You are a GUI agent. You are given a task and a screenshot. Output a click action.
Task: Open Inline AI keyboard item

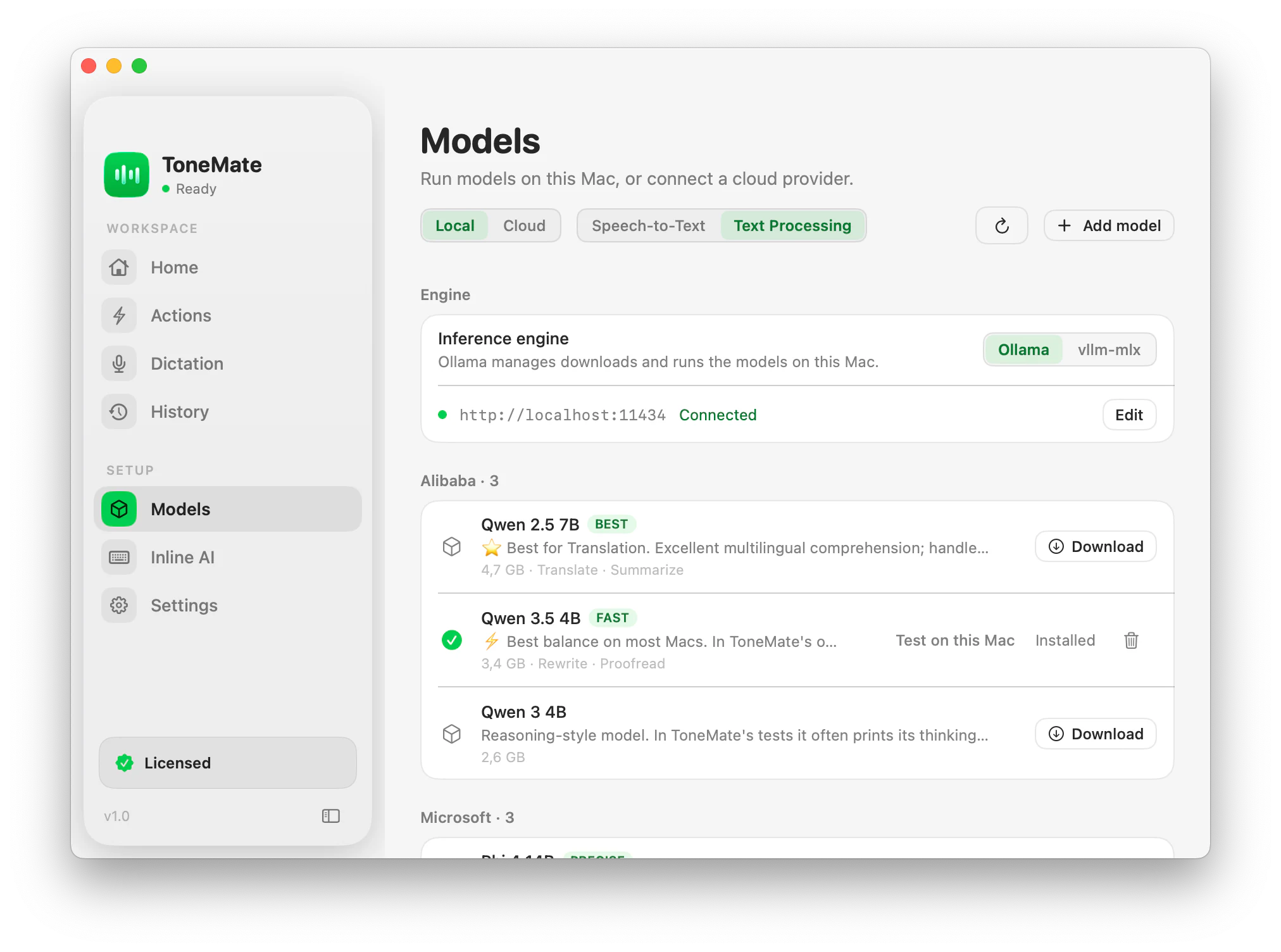(228, 557)
